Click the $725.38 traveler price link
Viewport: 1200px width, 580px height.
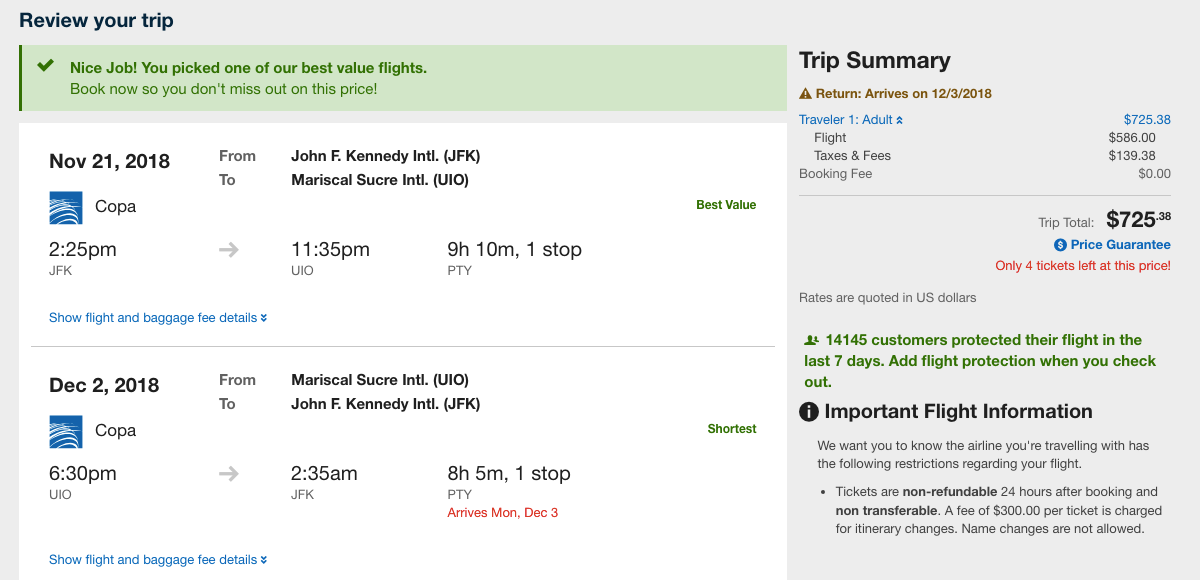pyautogui.click(x=1147, y=120)
